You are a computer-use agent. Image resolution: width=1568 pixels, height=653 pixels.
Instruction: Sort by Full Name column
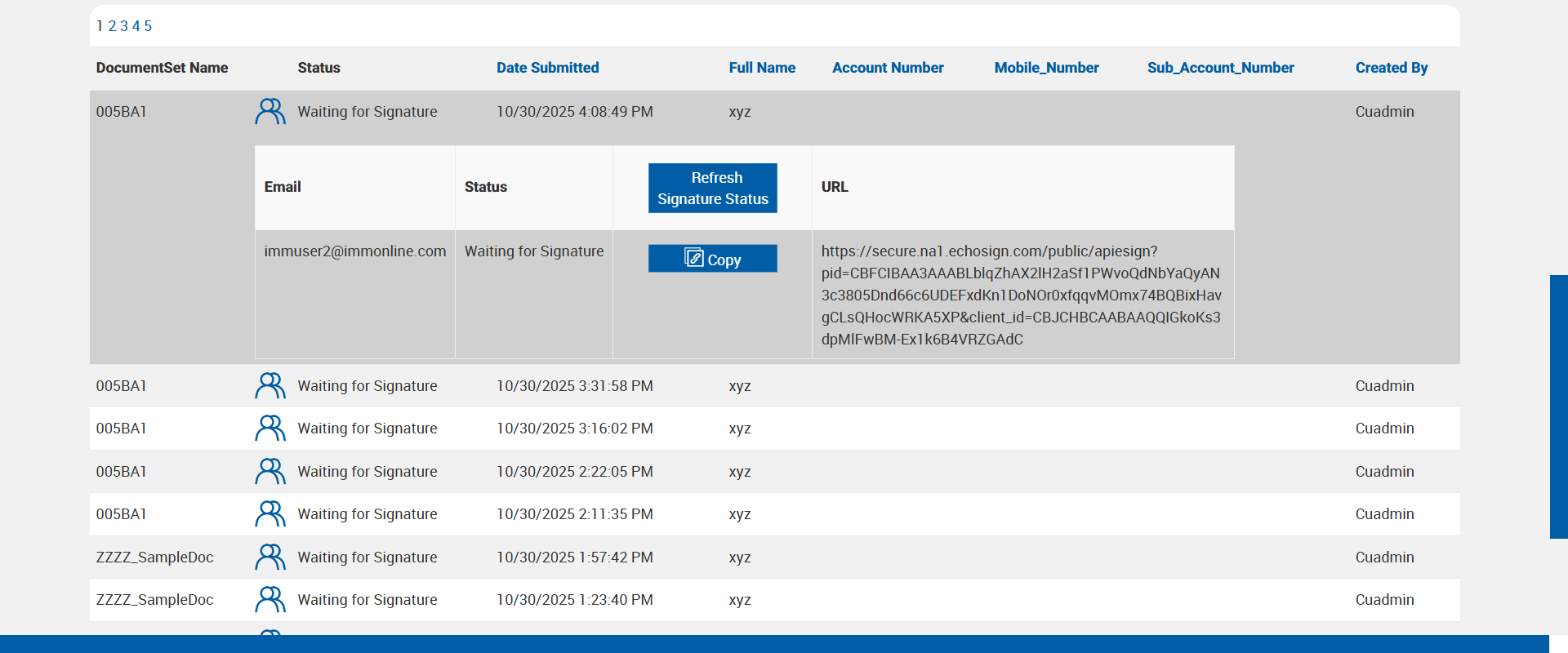(762, 68)
